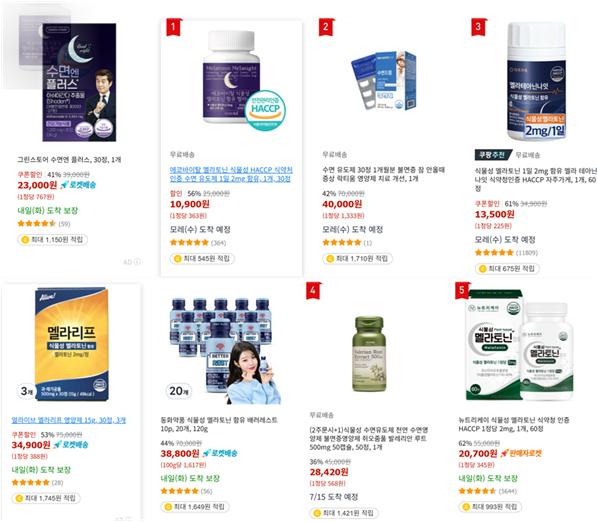Click the HACCP certification badge on melatonin bottle

[265, 110]
